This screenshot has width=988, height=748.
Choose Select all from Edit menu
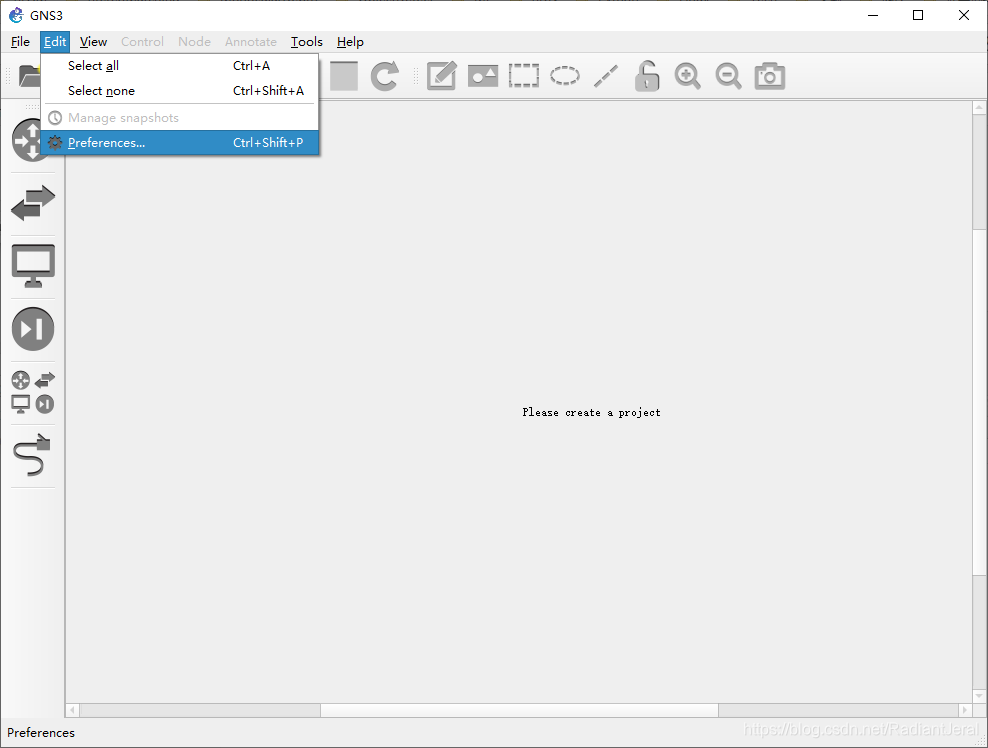point(180,66)
